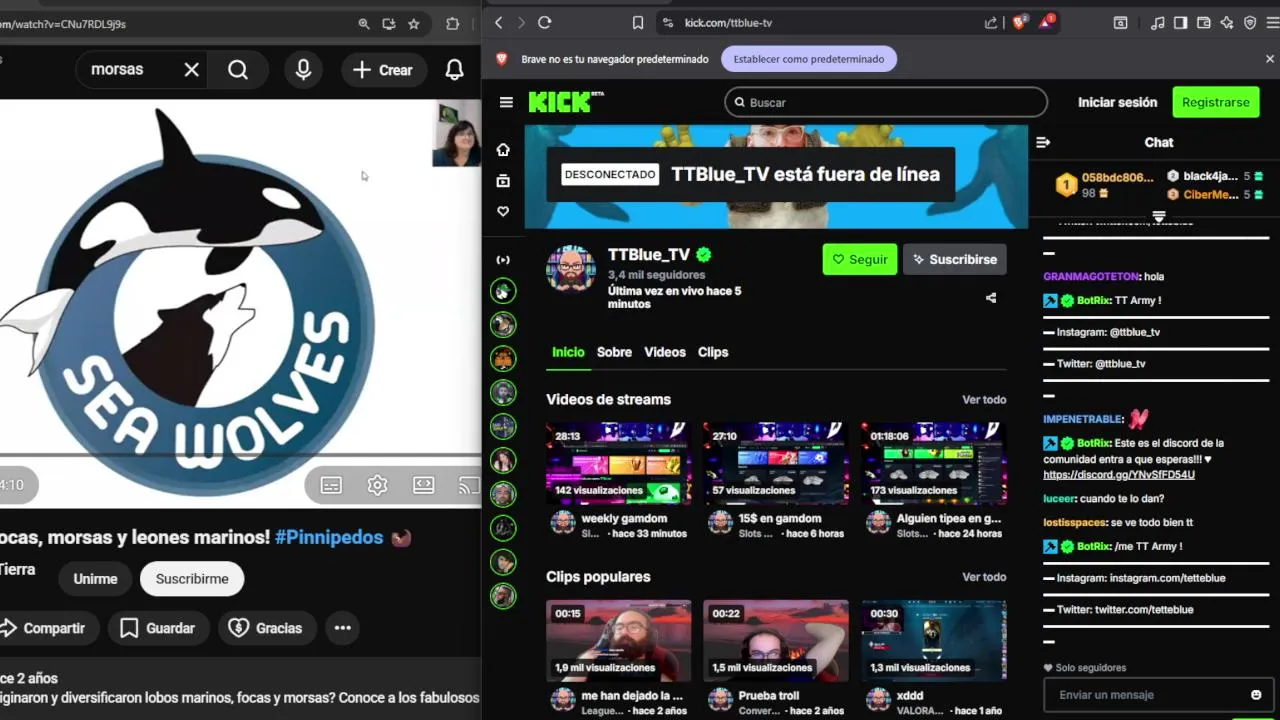This screenshot has height=720, width=1280.
Task: Open Brave Leo AI sparkle icon
Action: point(1227,22)
